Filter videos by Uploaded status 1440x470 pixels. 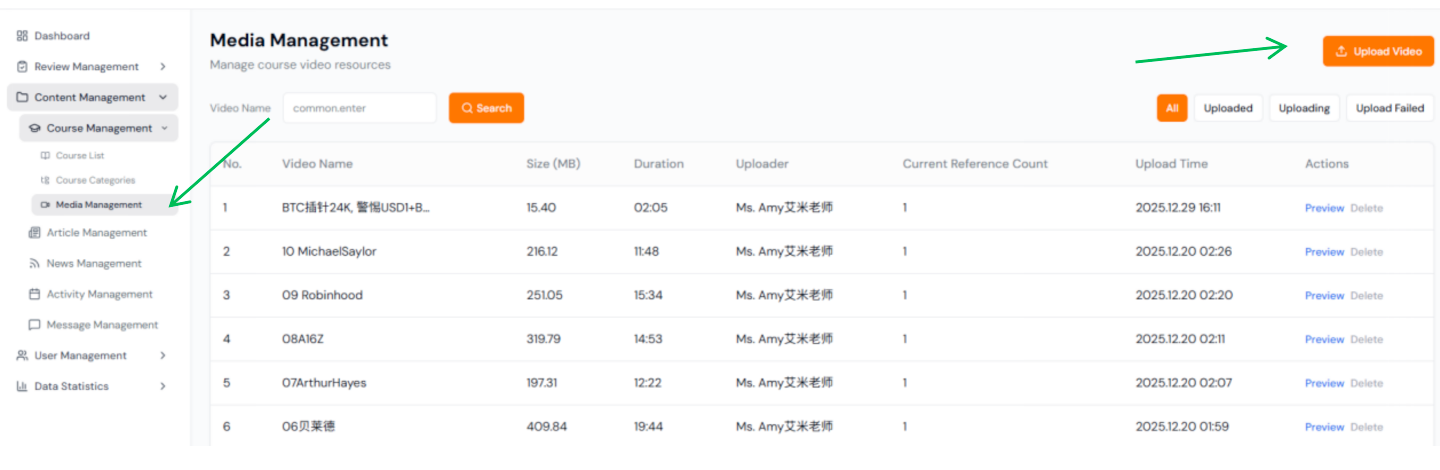[x=1228, y=108]
